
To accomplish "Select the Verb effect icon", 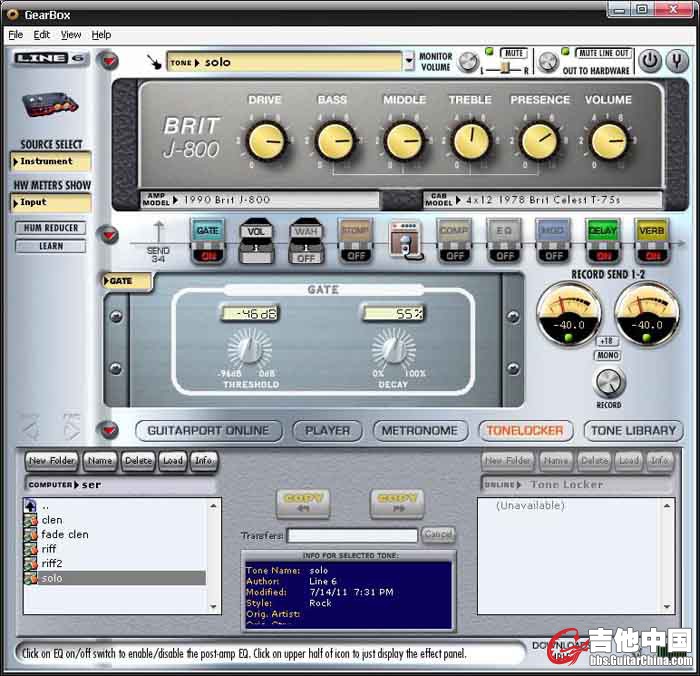I will click(x=651, y=231).
